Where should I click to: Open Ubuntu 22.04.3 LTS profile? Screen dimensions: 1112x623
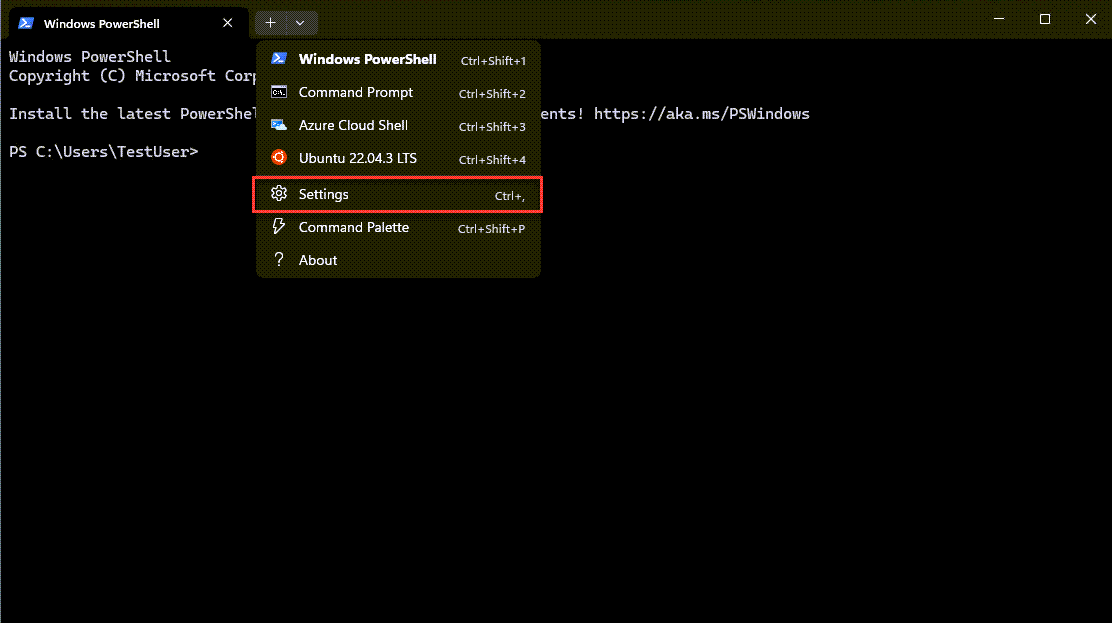click(x=399, y=159)
